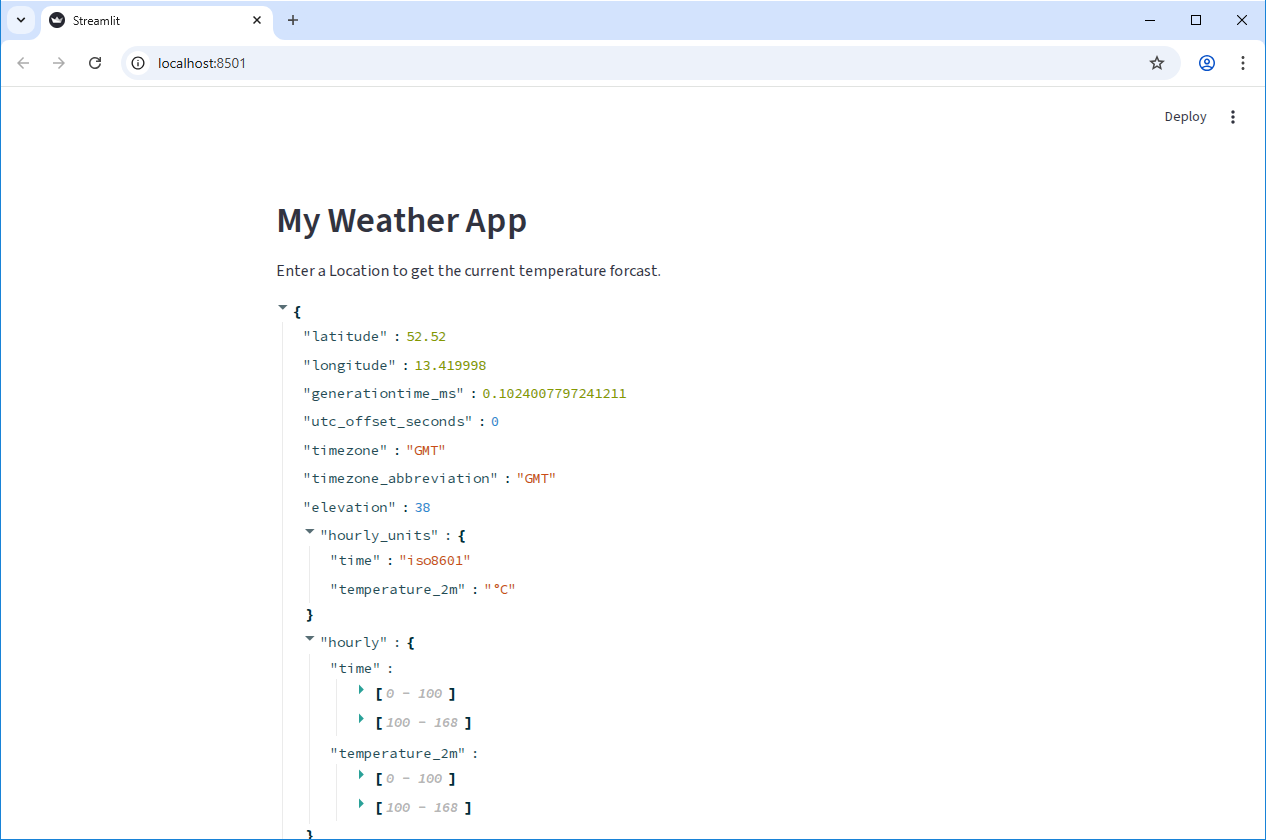Expand the temperature_2m array segment 0-100
The height and width of the screenshot is (840, 1266).
coord(361,774)
